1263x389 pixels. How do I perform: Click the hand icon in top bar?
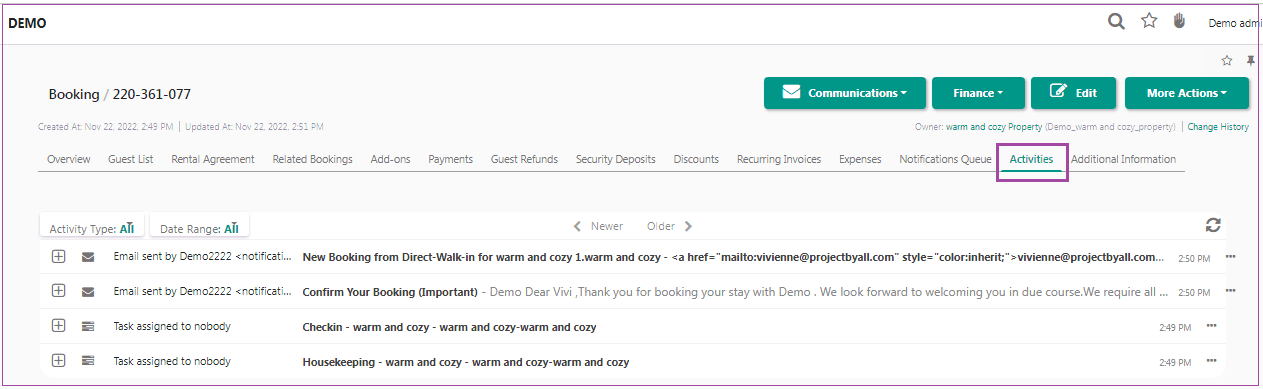[1180, 21]
